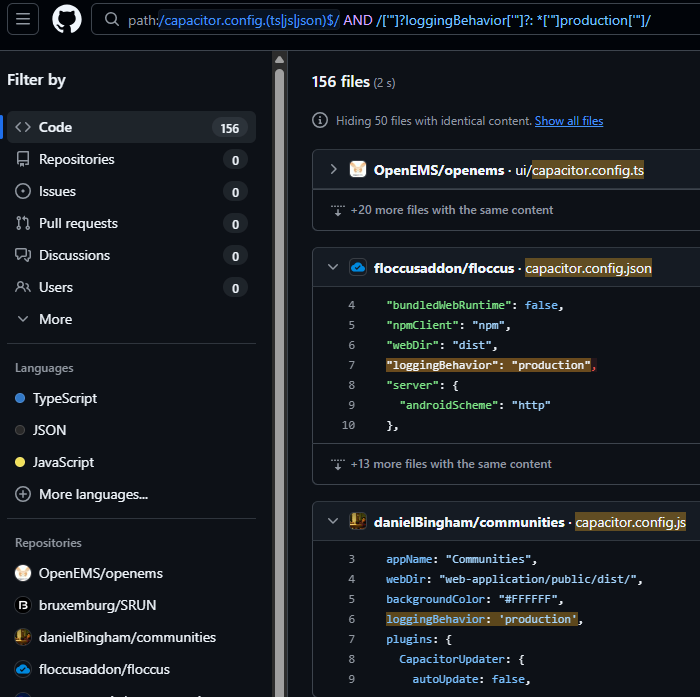
Task: Collapse the floccusaddon/floccus result
Action: (333, 268)
